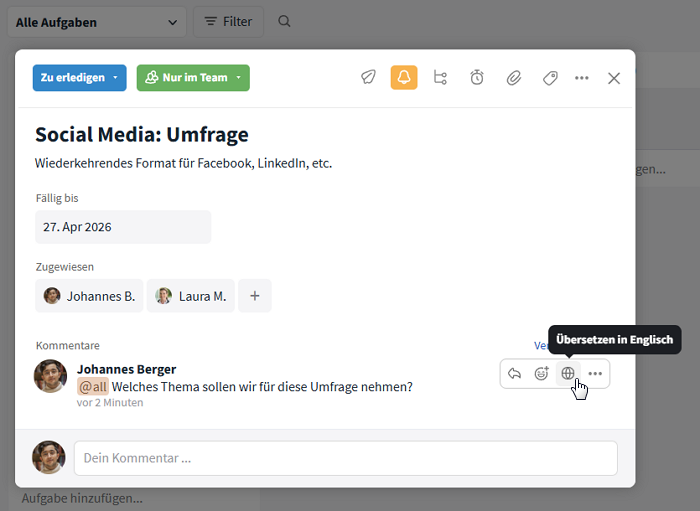700x511 pixels.
Task: Start the time tracking stopwatch icon
Action: 477,78
